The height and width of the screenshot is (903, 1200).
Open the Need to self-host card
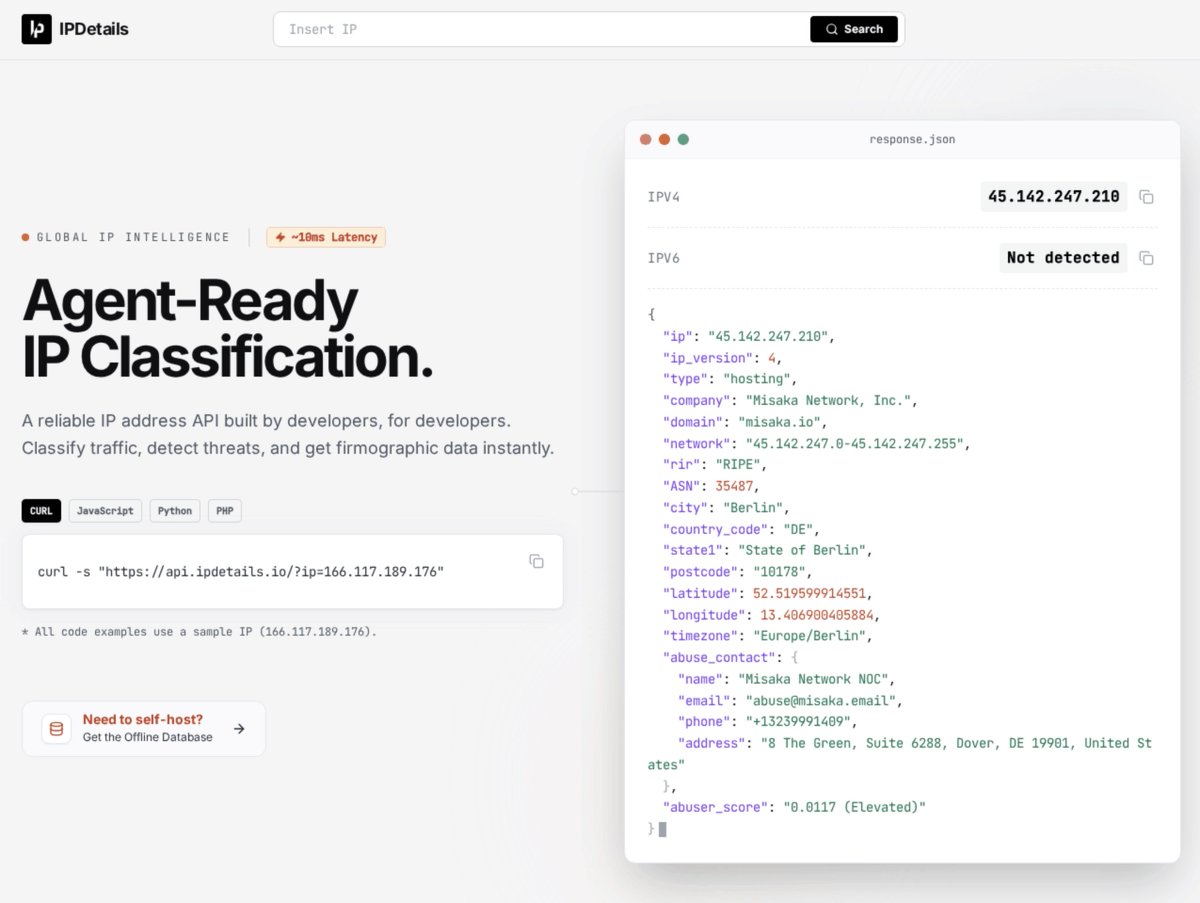pos(144,728)
